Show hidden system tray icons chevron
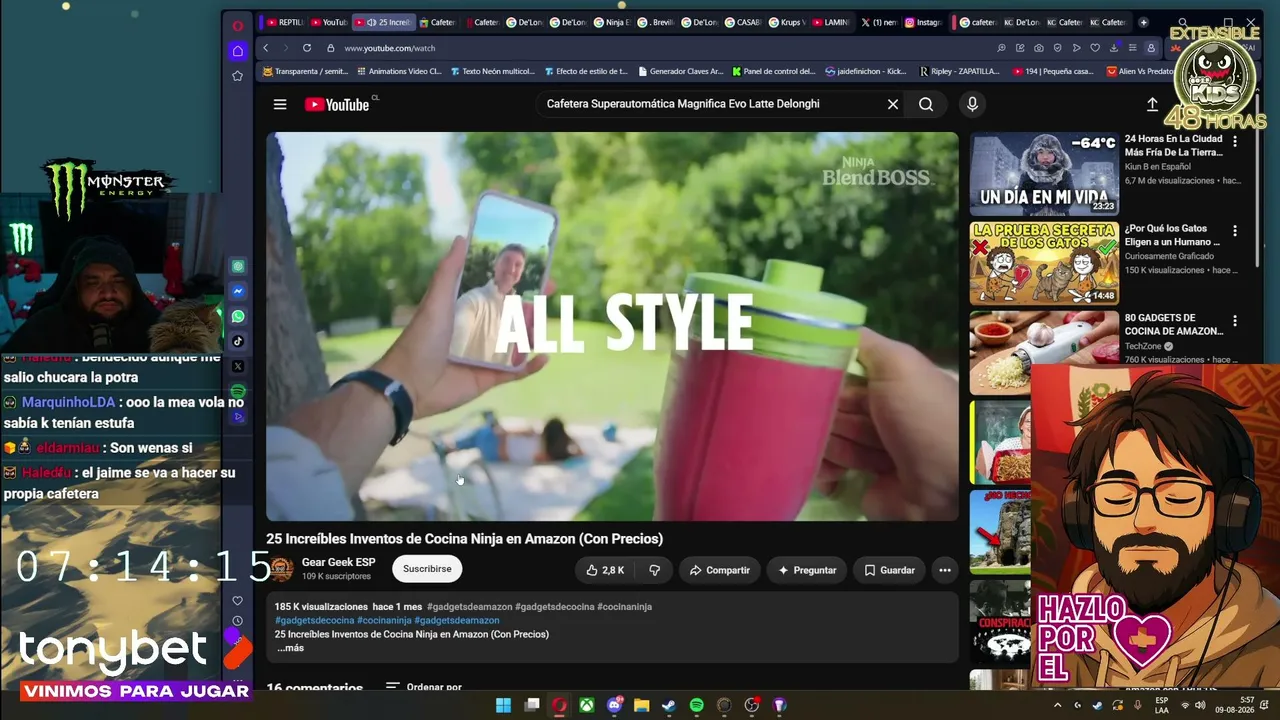 (1058, 705)
